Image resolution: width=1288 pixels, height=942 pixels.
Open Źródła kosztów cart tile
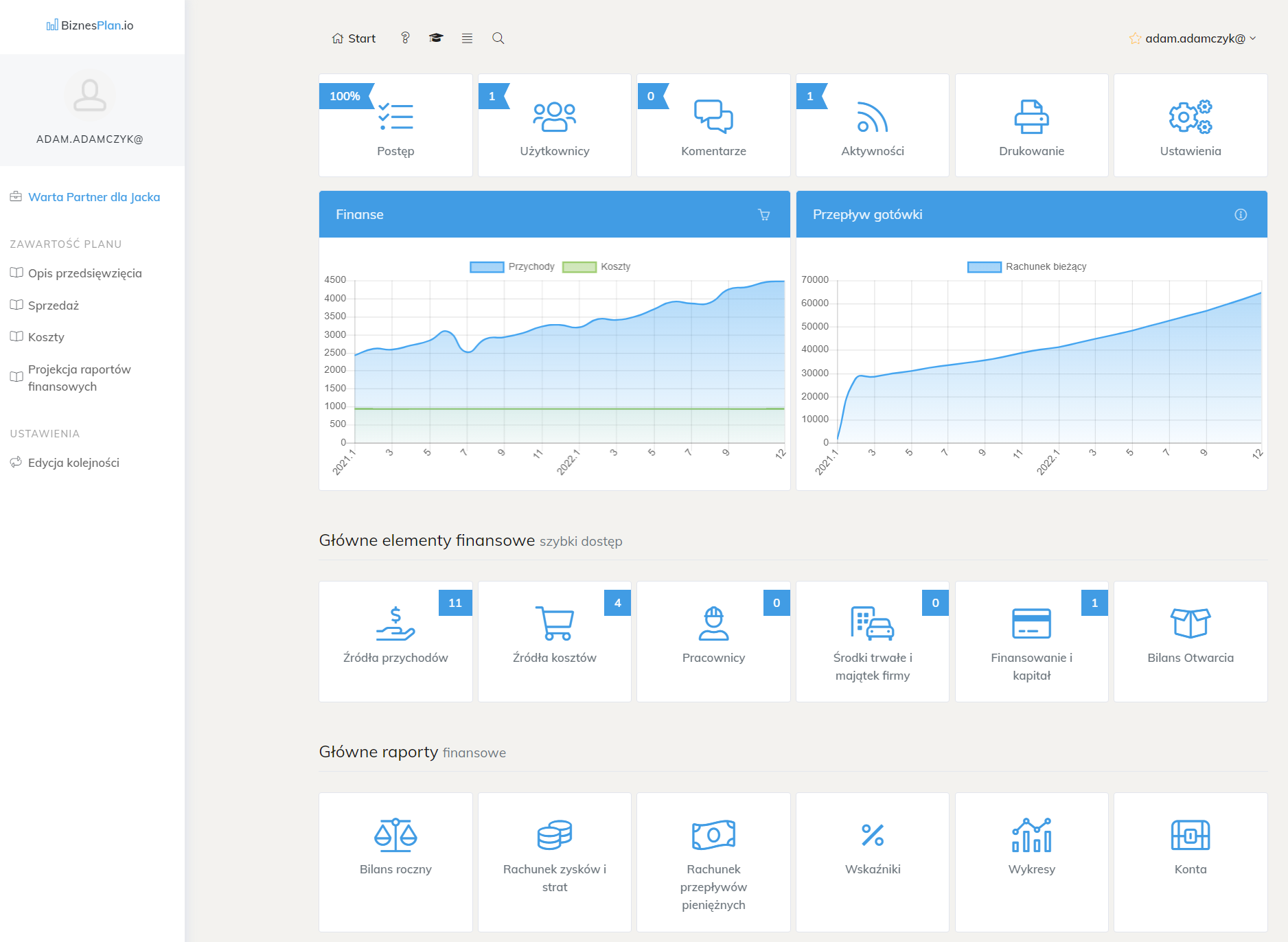click(555, 641)
